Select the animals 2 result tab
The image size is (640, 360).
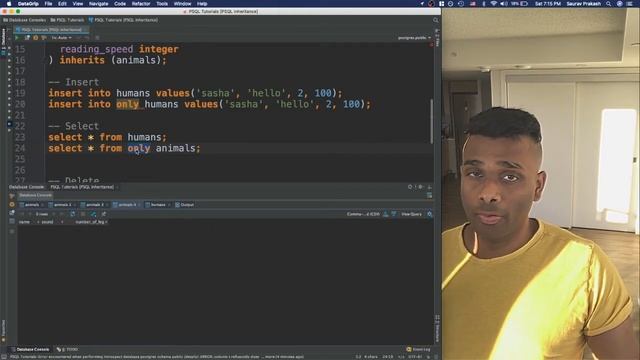coord(94,205)
